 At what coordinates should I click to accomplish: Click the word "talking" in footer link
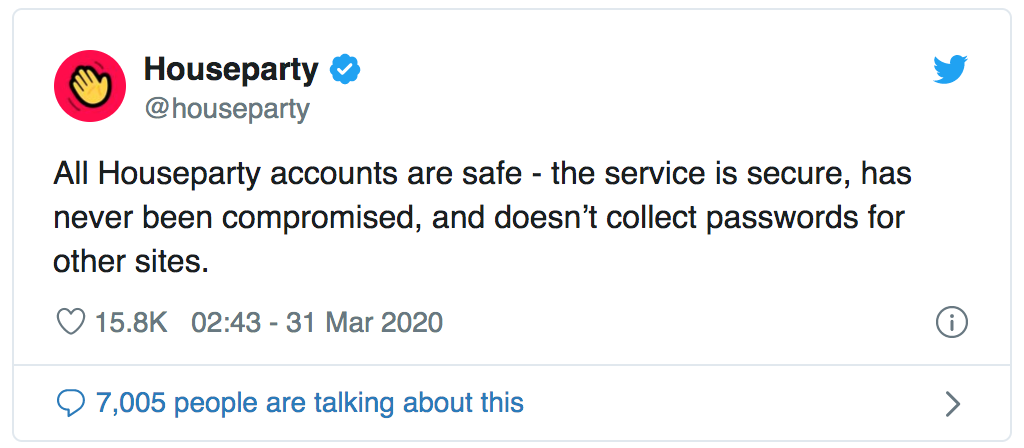point(353,404)
